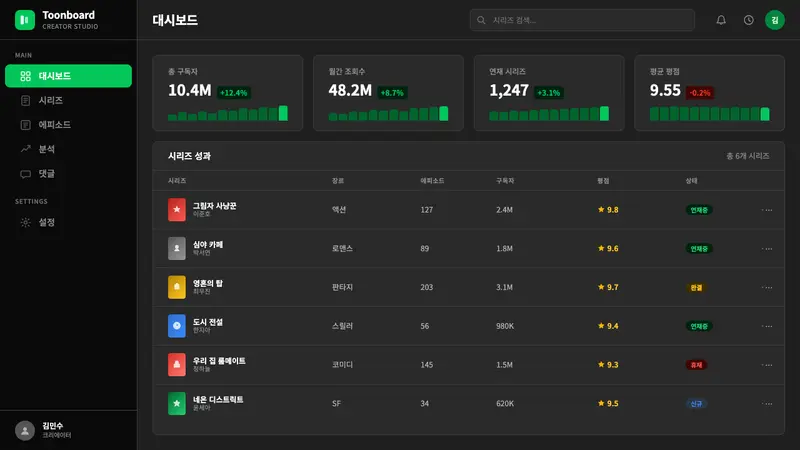Click the 총 6개 시리즈 count label
This screenshot has width=800, height=450.
pyautogui.click(x=747, y=156)
